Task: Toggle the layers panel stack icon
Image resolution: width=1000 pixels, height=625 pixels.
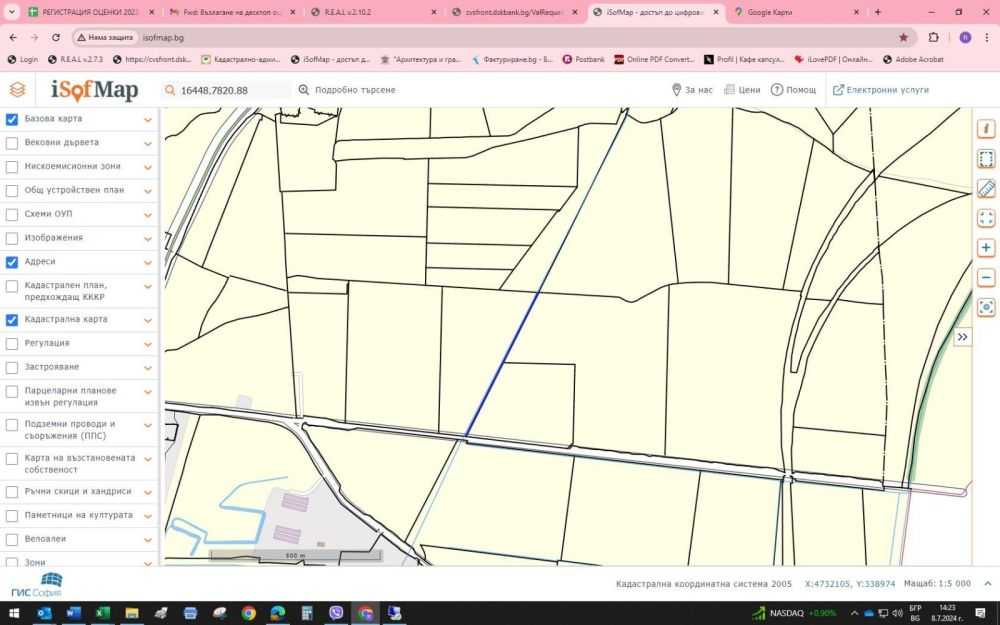Action: 17,90
